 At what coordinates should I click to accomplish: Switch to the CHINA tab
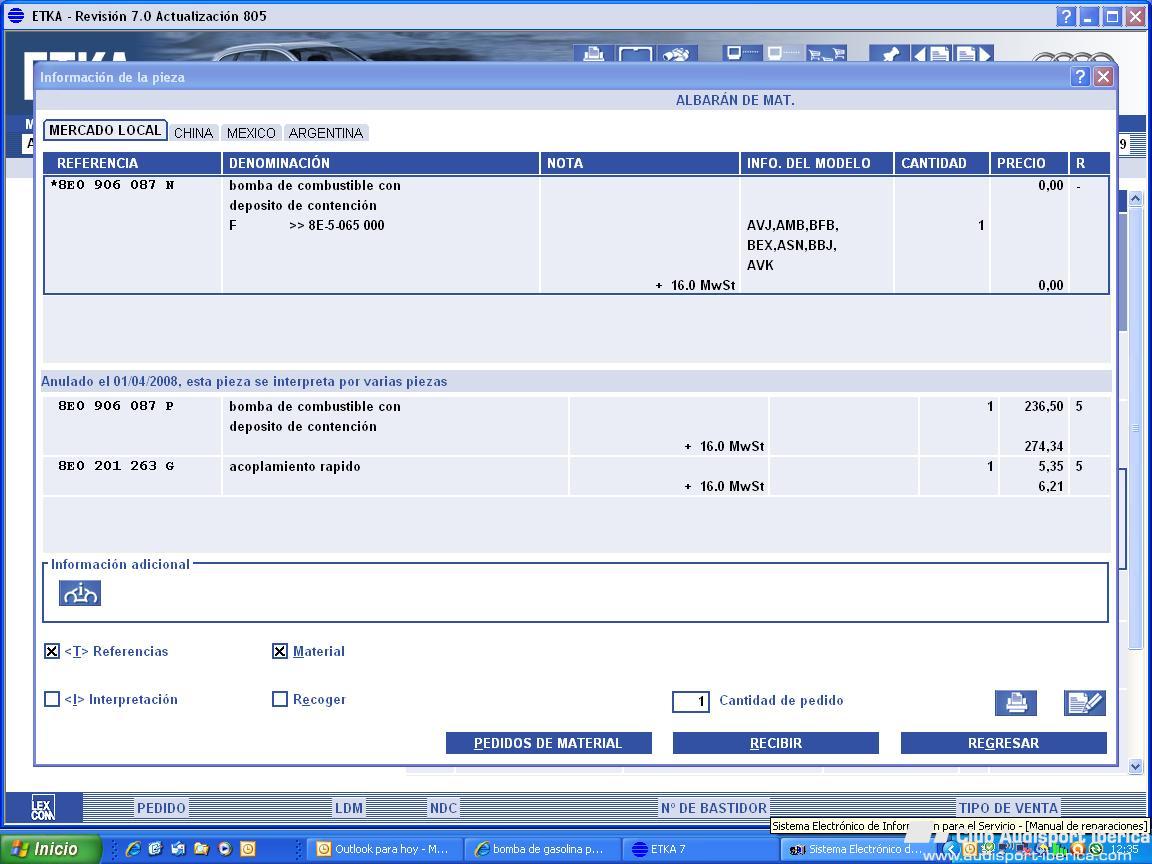[193, 133]
